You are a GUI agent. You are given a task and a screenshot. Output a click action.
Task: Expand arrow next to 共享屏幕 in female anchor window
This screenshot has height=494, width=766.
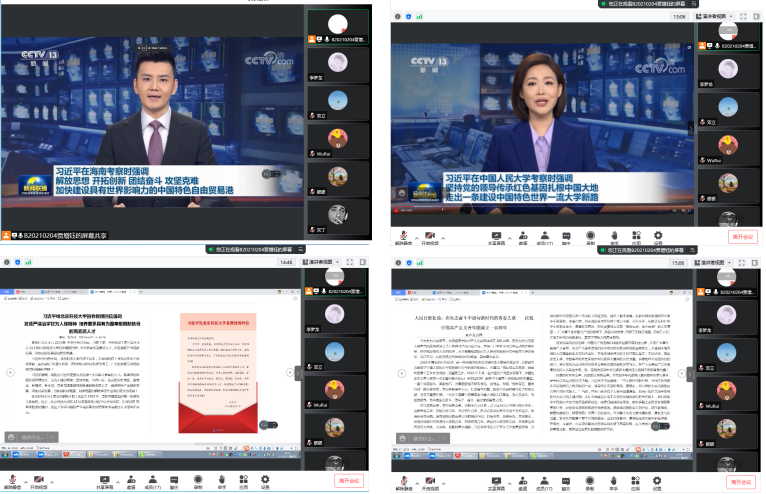pos(509,234)
